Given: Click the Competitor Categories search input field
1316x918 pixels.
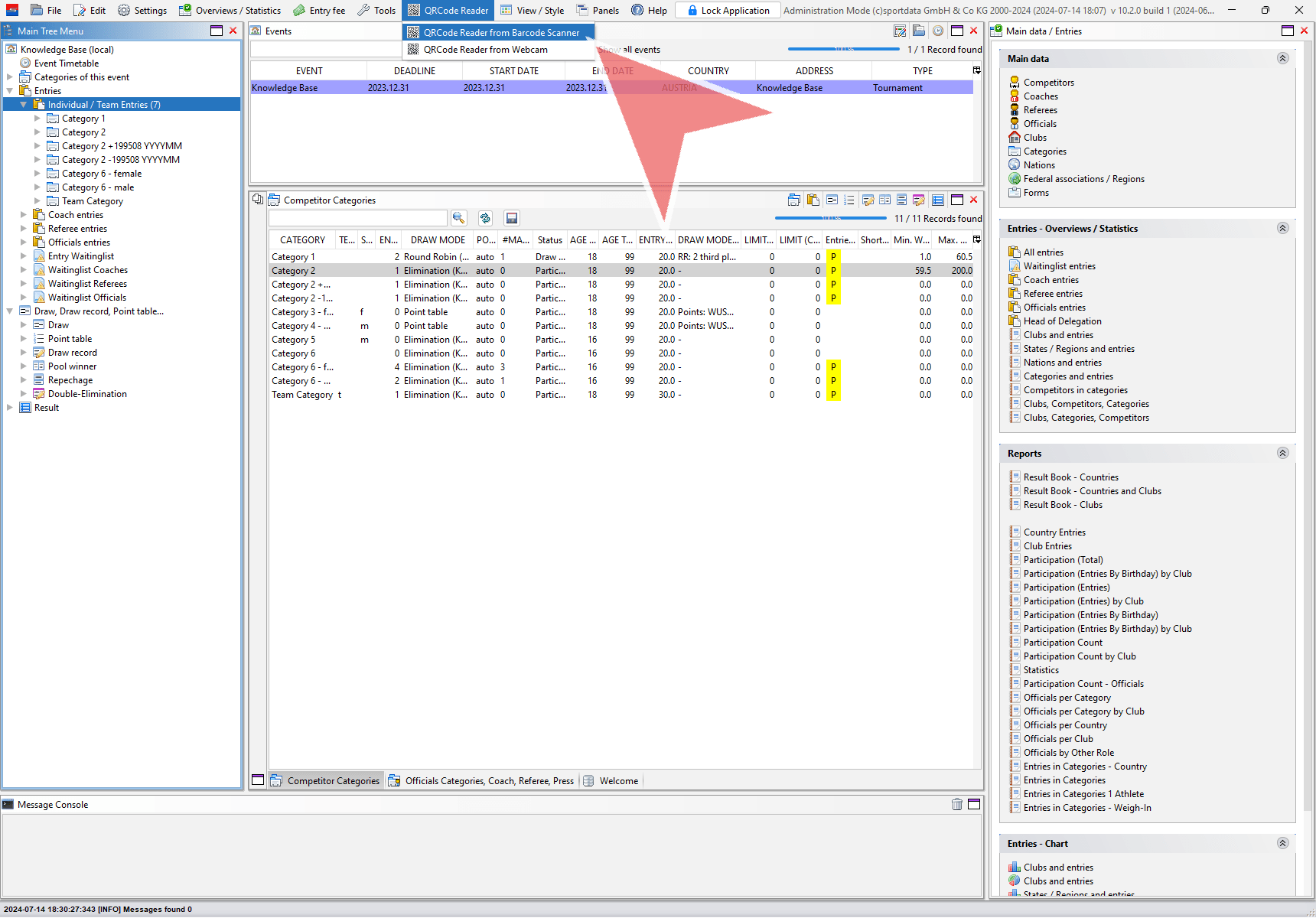Looking at the screenshot, I should [x=357, y=218].
